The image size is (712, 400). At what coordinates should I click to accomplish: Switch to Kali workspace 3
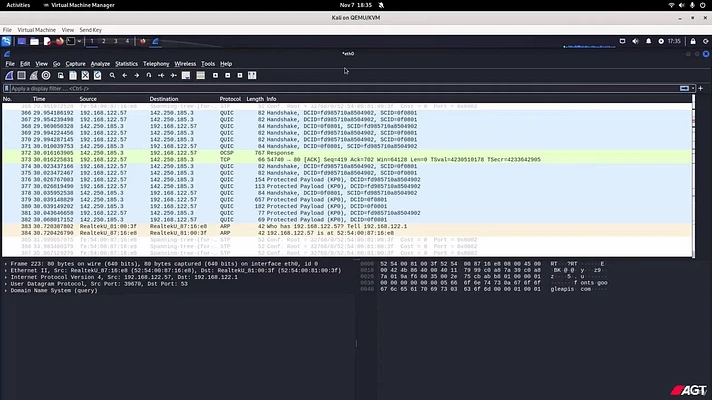coord(115,41)
